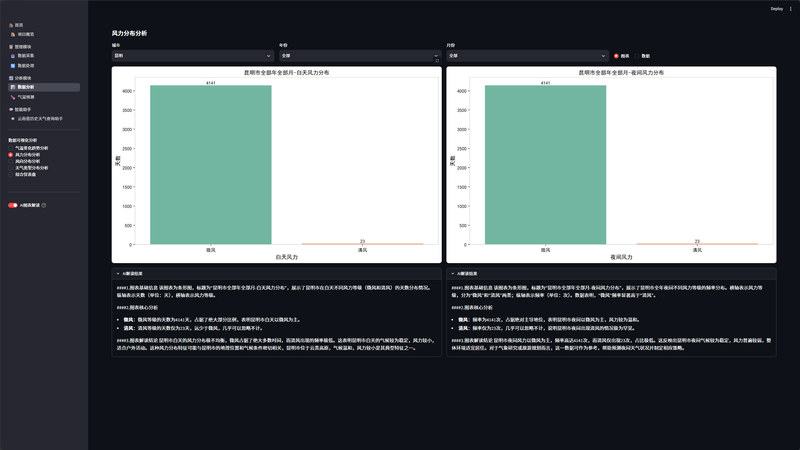Click 清风 axis label in nighttime chart

[x=697, y=250]
